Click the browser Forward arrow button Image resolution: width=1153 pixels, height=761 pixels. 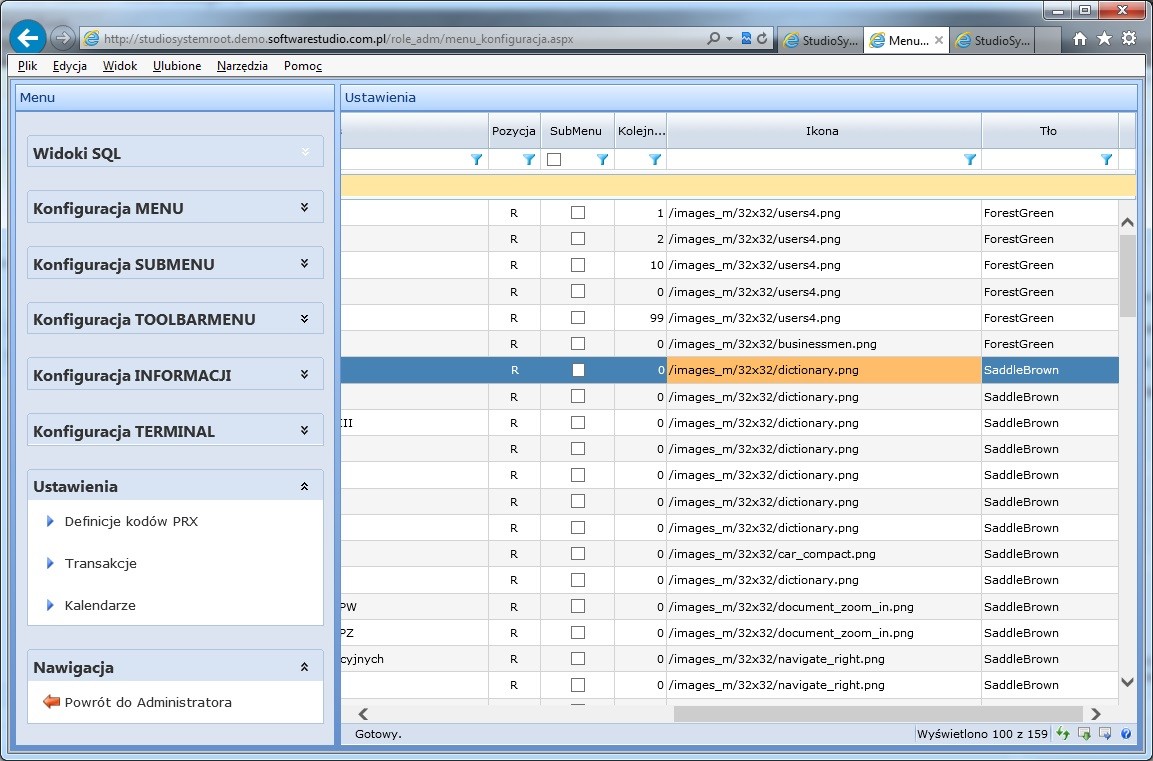pos(63,38)
